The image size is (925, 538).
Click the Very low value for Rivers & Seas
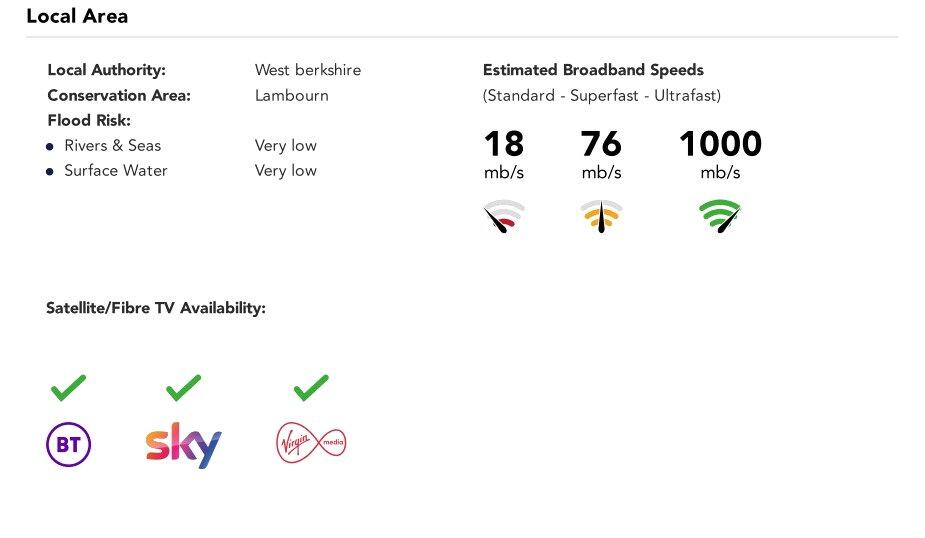[x=286, y=146]
